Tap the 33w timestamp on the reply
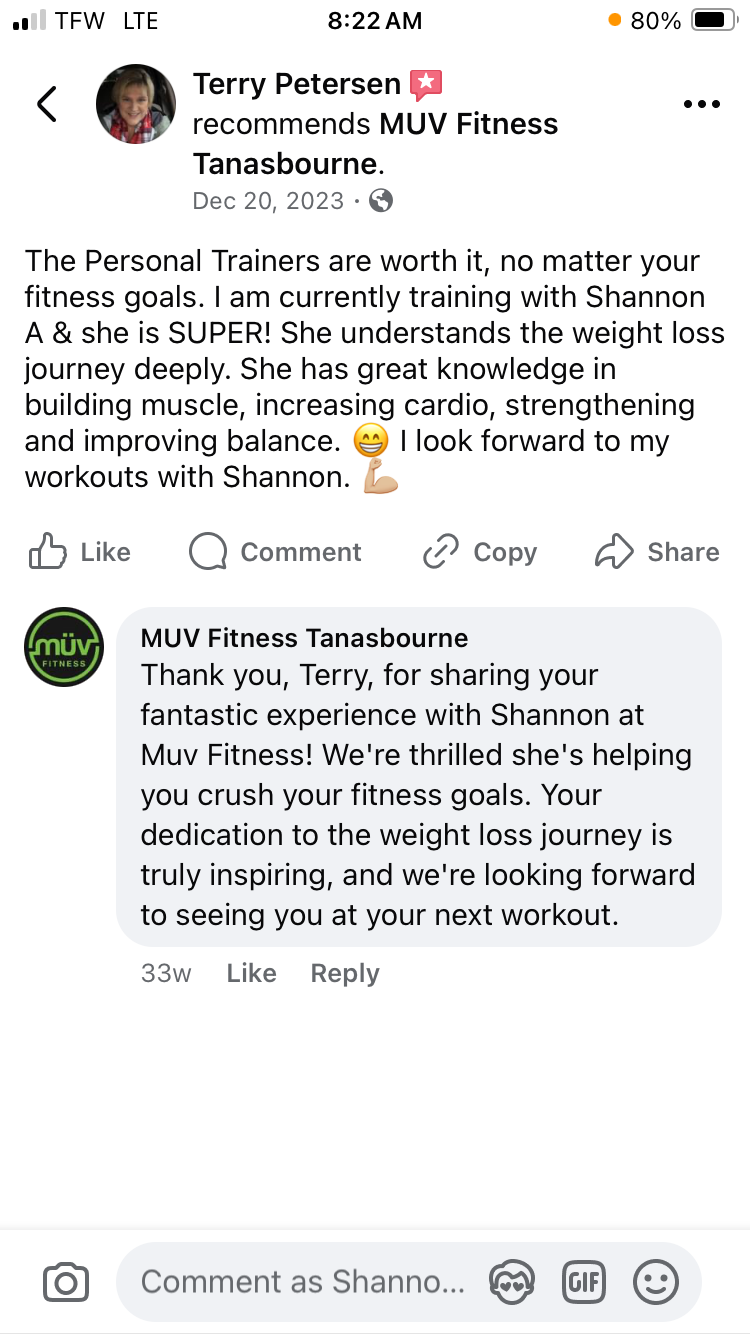The height and width of the screenshot is (1334, 750). (166, 973)
